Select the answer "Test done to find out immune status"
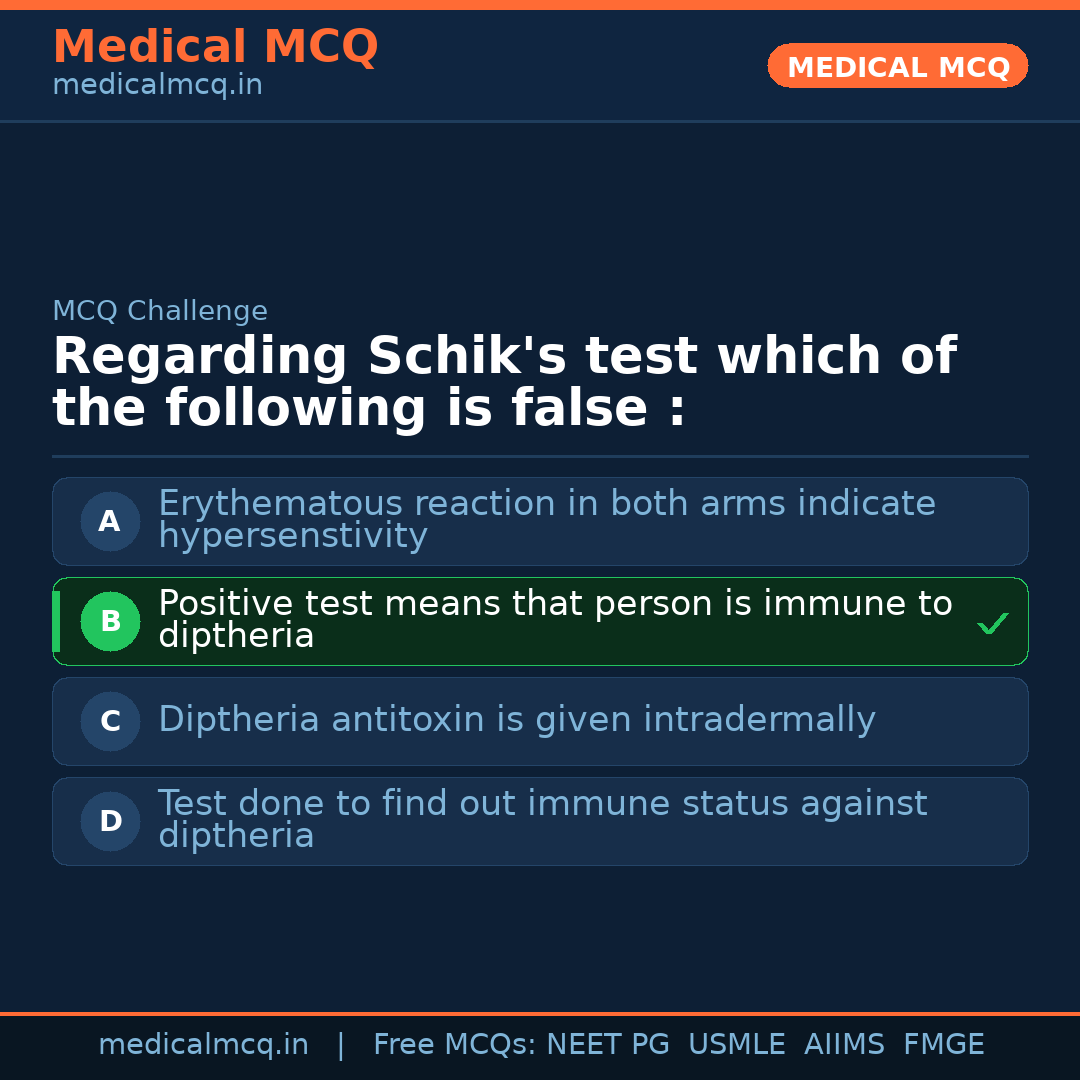 (542, 819)
